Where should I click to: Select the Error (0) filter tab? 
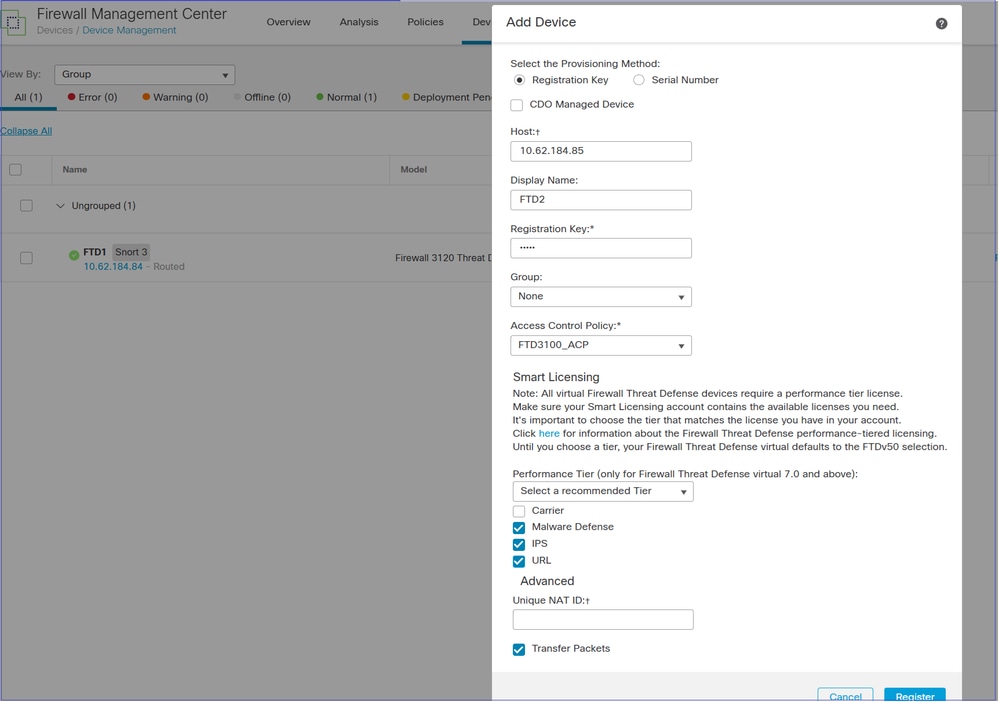[x=92, y=97]
